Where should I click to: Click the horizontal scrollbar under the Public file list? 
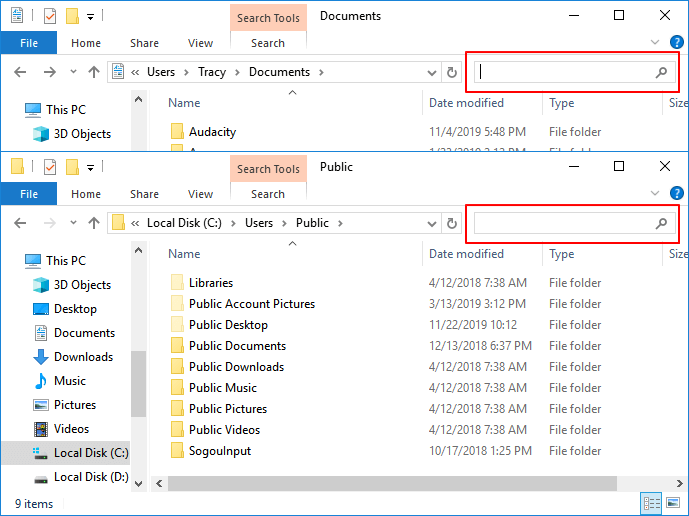click(400, 483)
